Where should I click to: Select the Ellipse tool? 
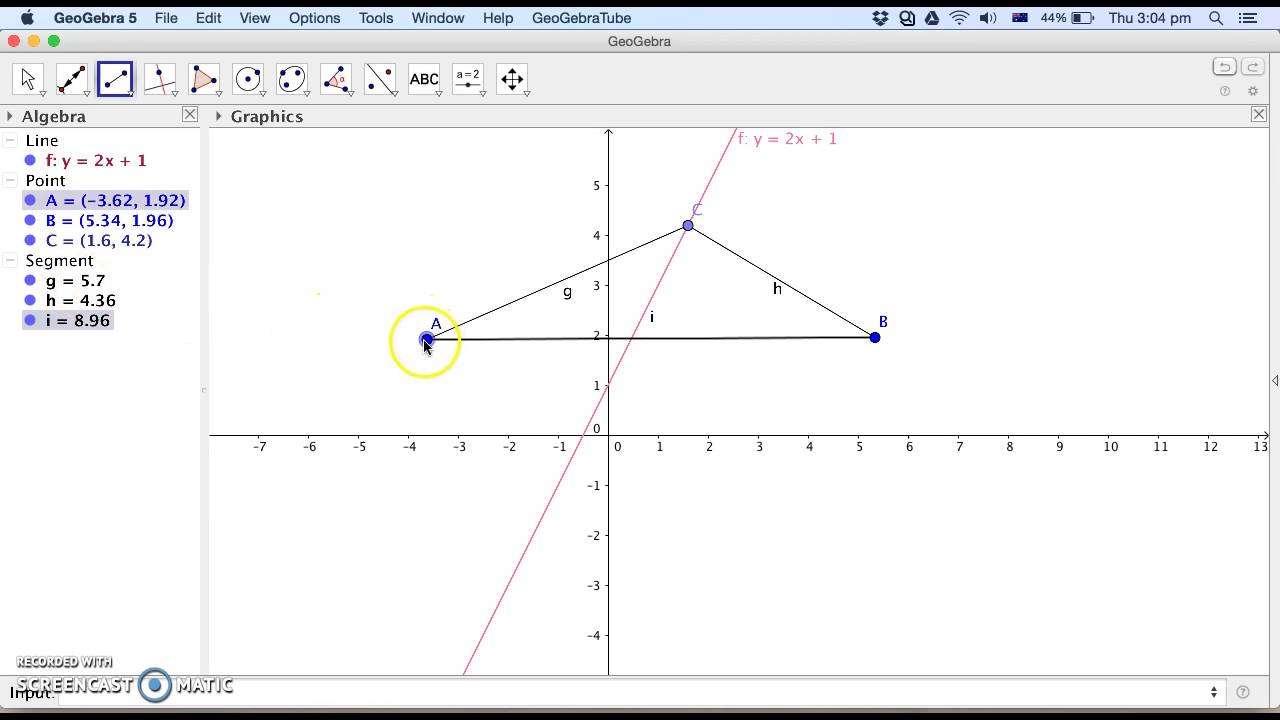tap(292, 79)
